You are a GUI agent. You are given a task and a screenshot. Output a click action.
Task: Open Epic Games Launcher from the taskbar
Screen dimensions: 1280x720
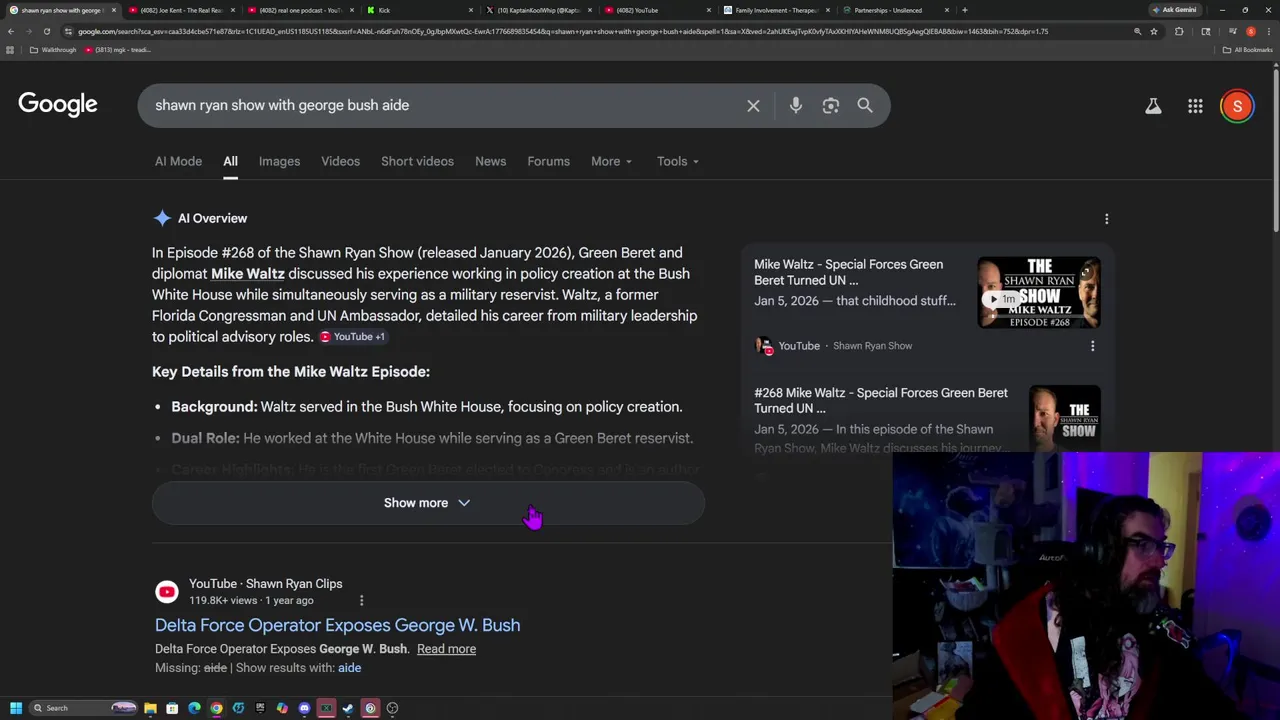(x=260, y=708)
